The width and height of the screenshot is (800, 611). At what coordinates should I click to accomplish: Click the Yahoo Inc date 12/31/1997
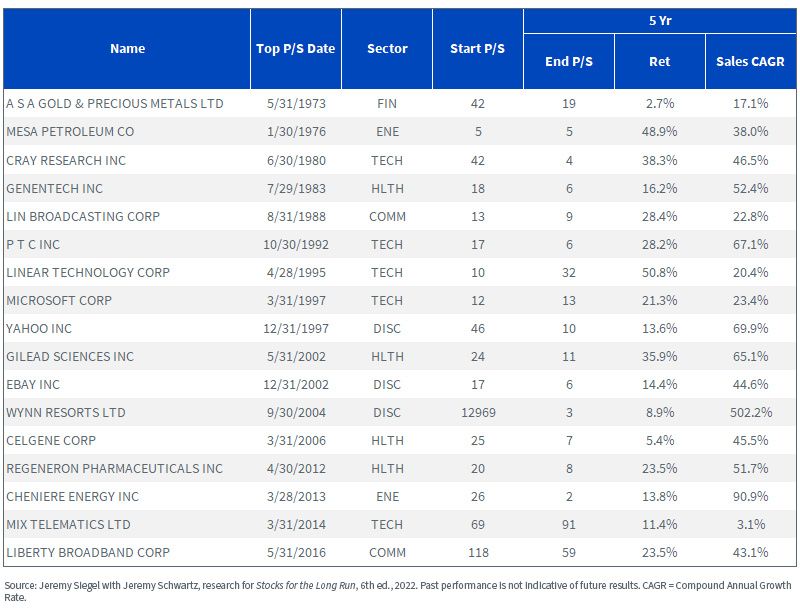click(296, 328)
